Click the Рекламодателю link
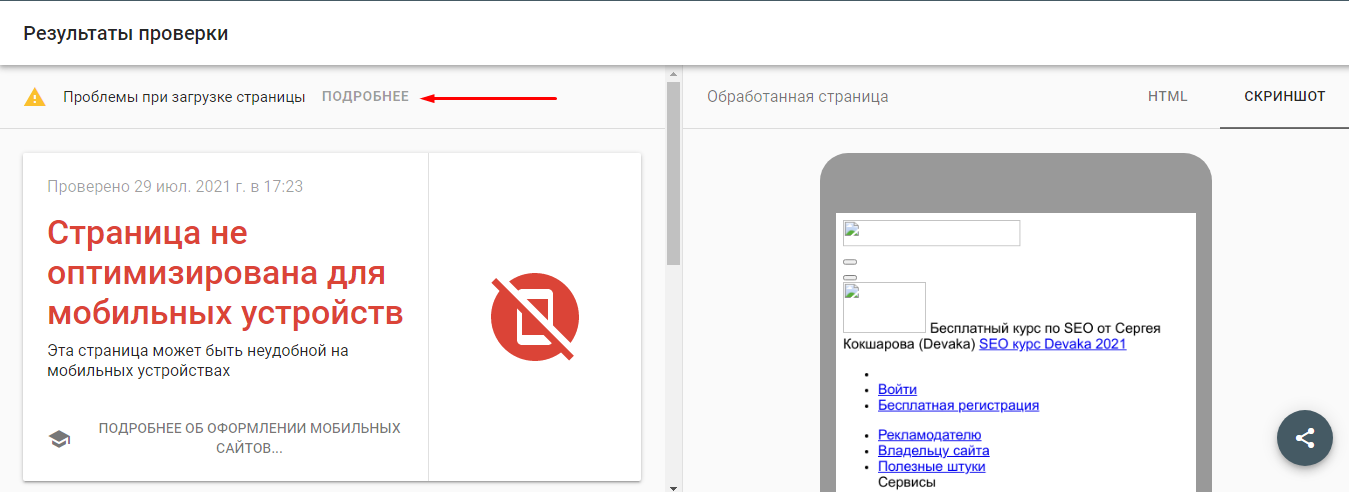Screen dimensions: 1349x492 coord(929,435)
